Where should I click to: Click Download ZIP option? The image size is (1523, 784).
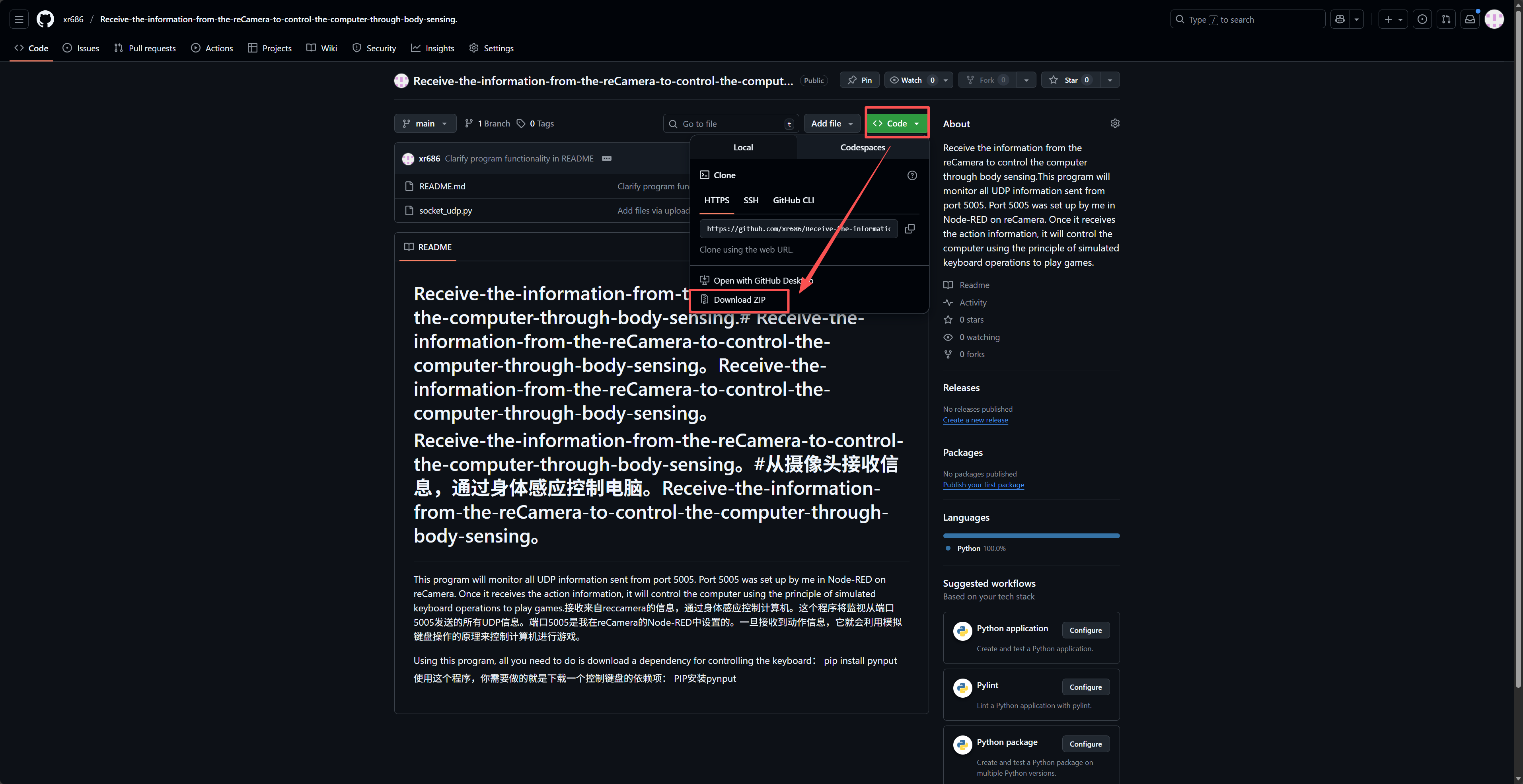[739, 300]
